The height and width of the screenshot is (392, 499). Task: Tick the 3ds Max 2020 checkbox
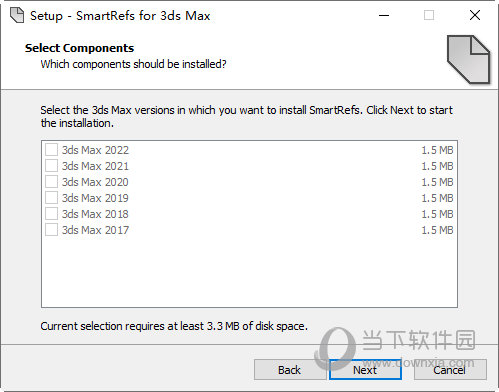[x=51, y=182]
